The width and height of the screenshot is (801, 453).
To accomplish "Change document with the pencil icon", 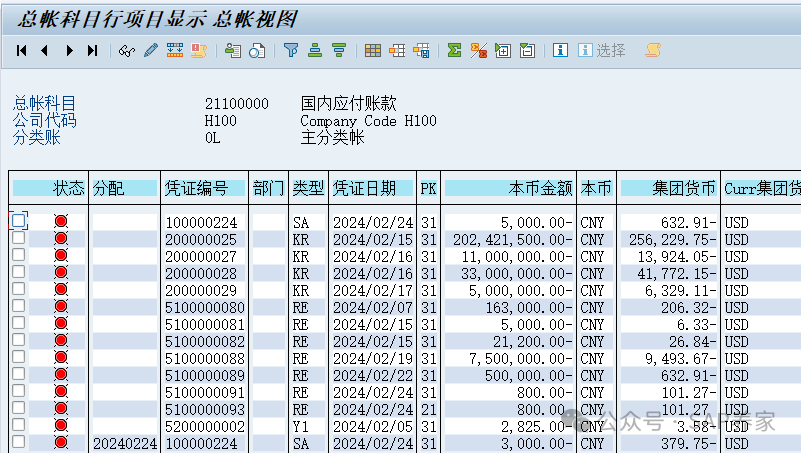I will point(151,51).
